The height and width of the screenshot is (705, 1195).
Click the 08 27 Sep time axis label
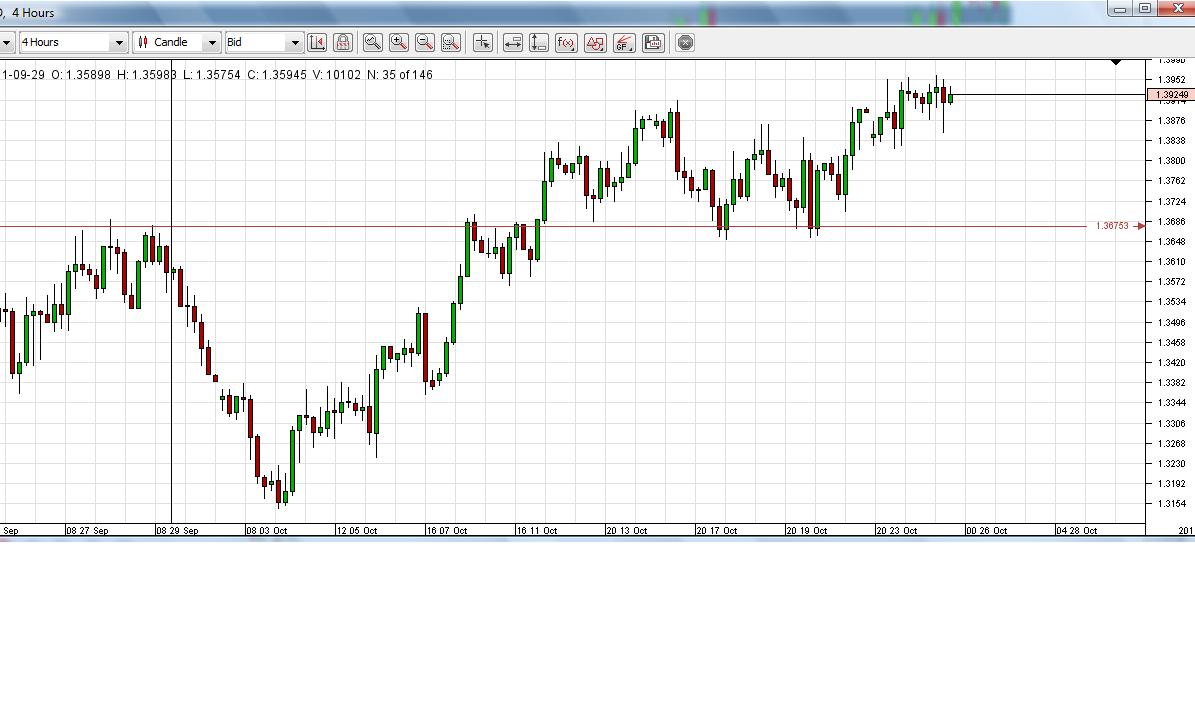click(x=88, y=530)
